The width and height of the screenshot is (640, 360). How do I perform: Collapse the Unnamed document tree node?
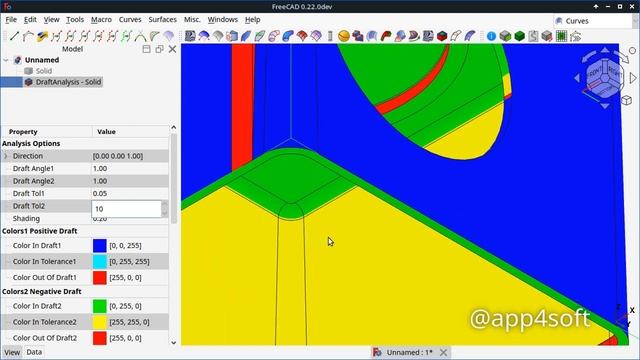coord(6,60)
